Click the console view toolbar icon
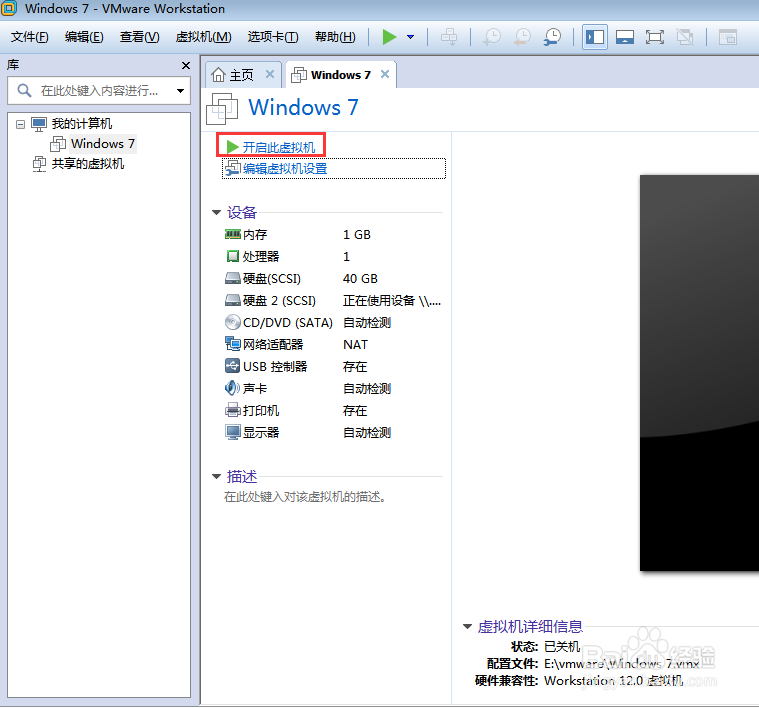The width and height of the screenshot is (759, 708). point(728,37)
